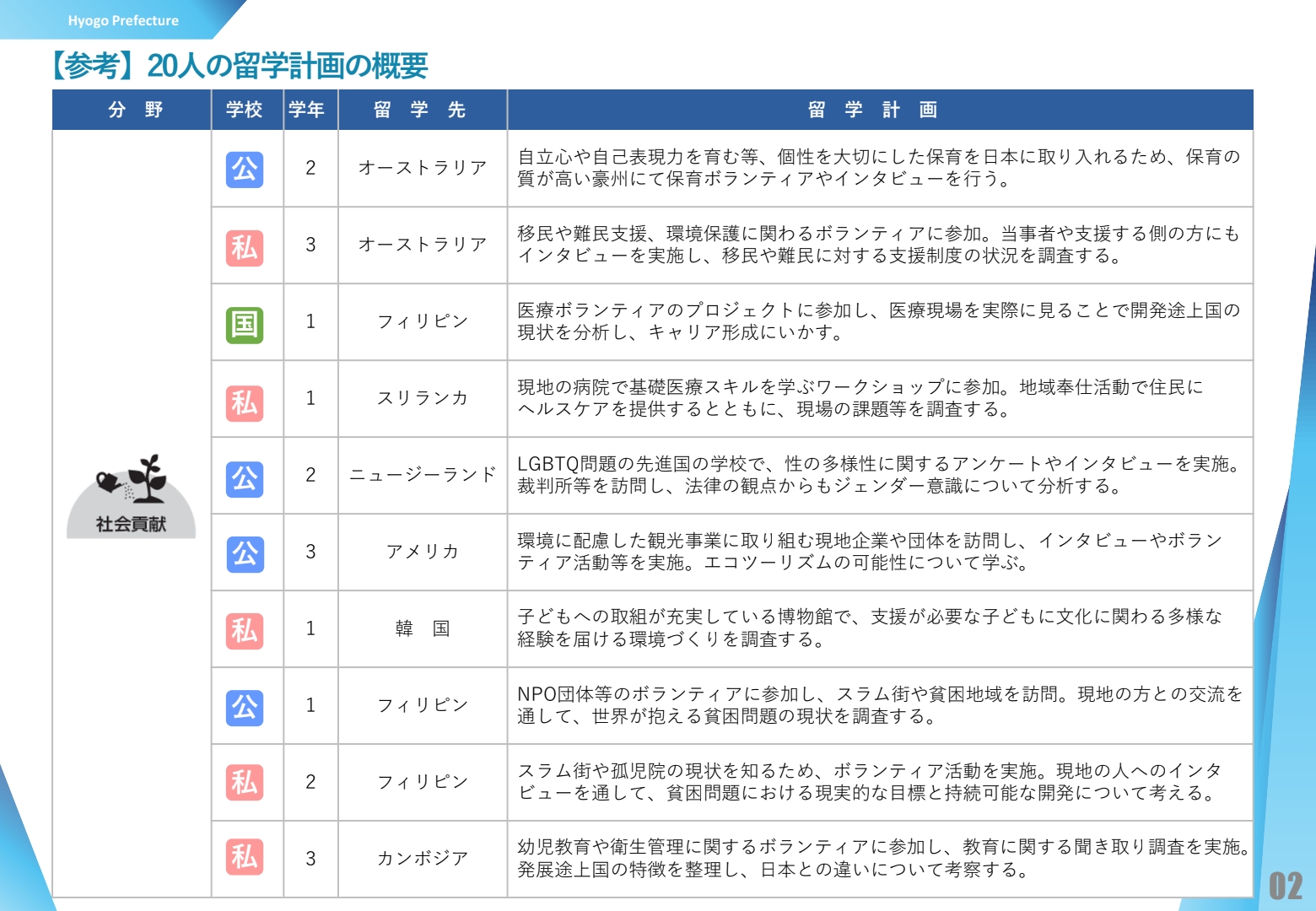Click grade number 2 in the ニュージーランド row
The width and height of the screenshot is (1316, 911).
tap(310, 475)
